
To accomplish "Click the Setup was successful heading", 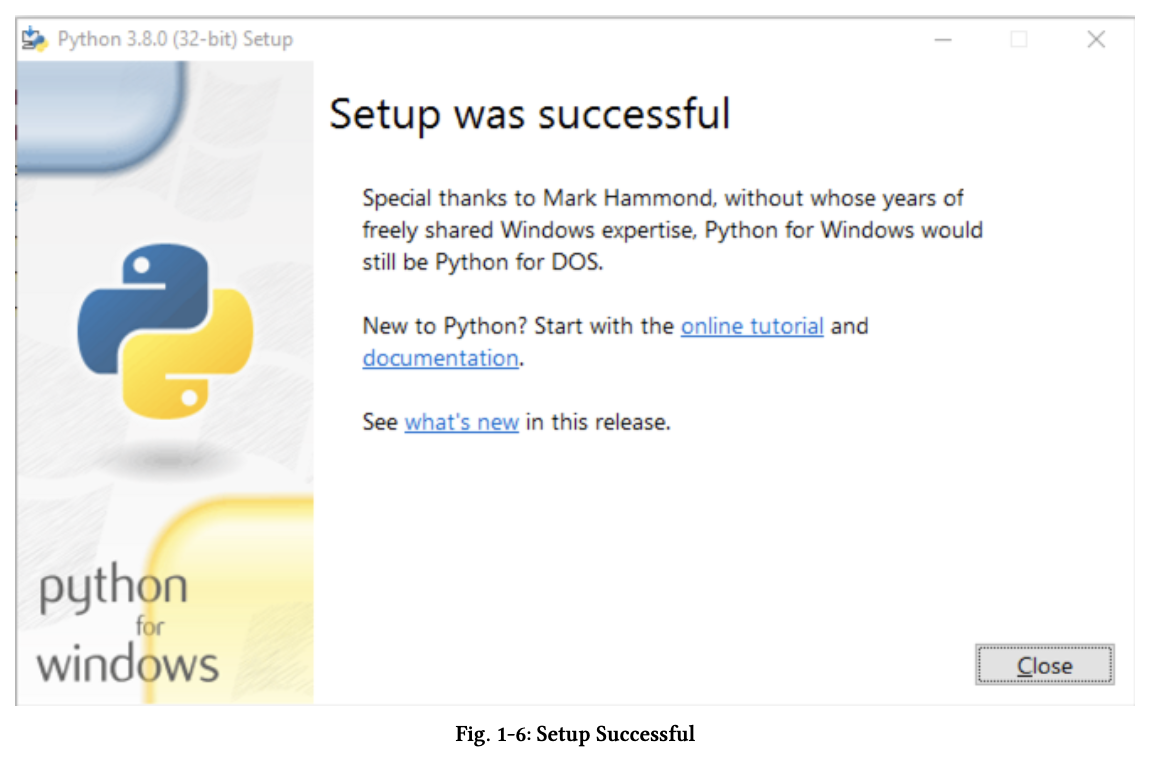I will click(x=530, y=115).
